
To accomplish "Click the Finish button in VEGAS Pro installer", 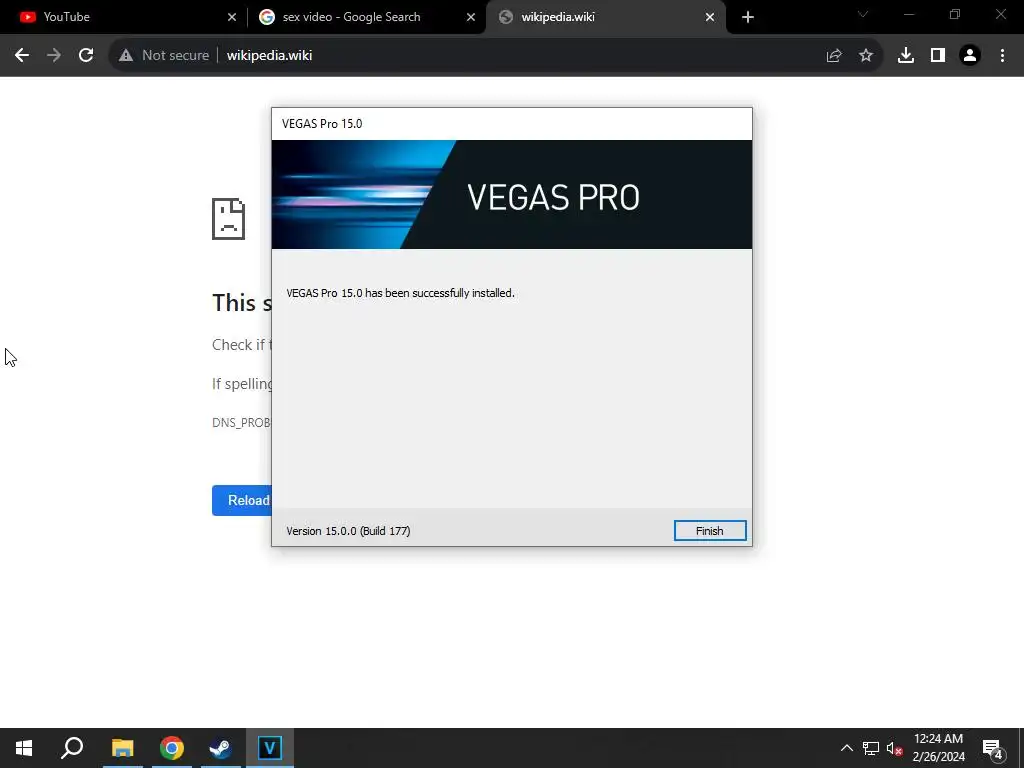I will click(709, 531).
